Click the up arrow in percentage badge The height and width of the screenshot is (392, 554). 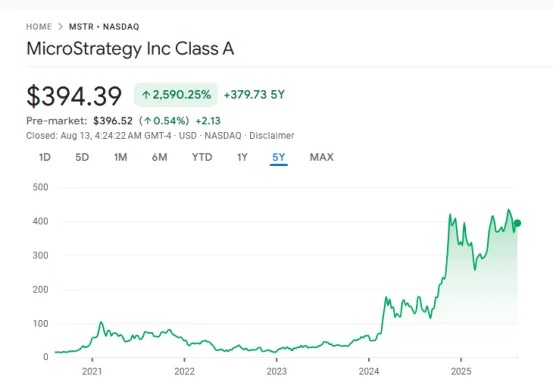point(146,95)
